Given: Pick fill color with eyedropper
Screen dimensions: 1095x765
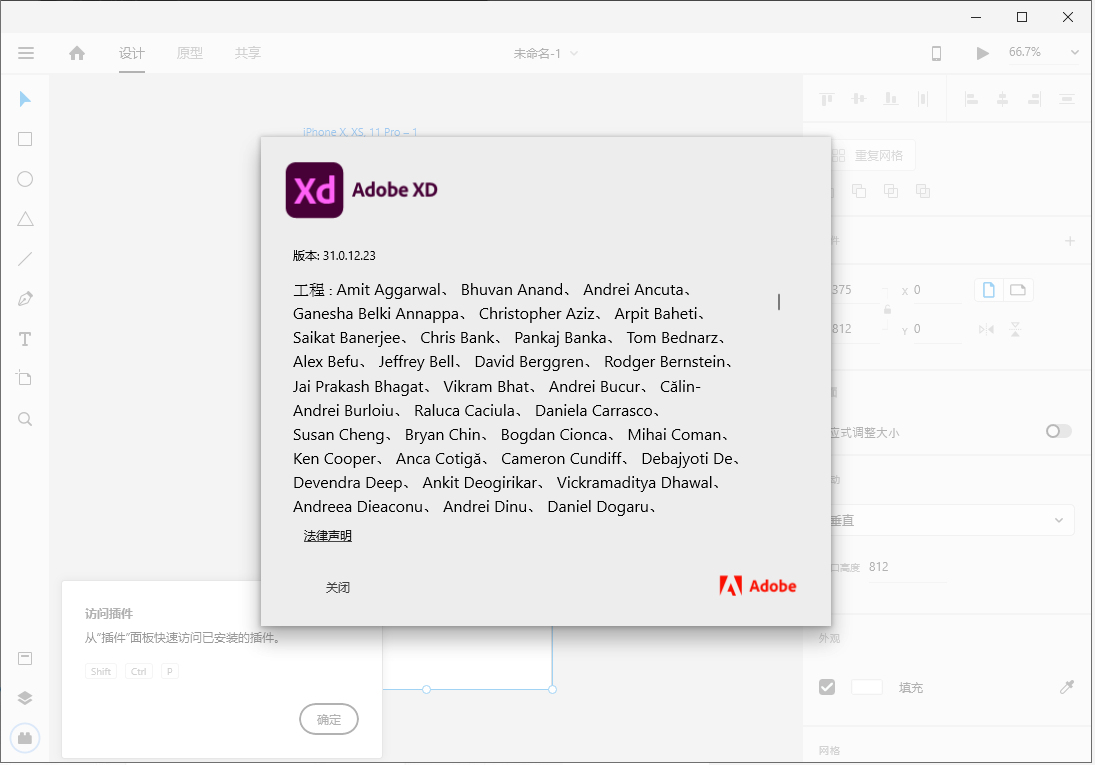Looking at the screenshot, I should [1066, 687].
